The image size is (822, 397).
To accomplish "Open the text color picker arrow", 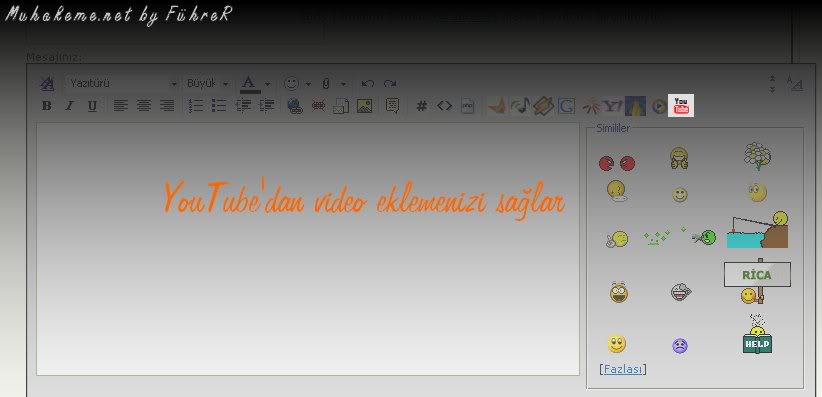I will (267, 84).
